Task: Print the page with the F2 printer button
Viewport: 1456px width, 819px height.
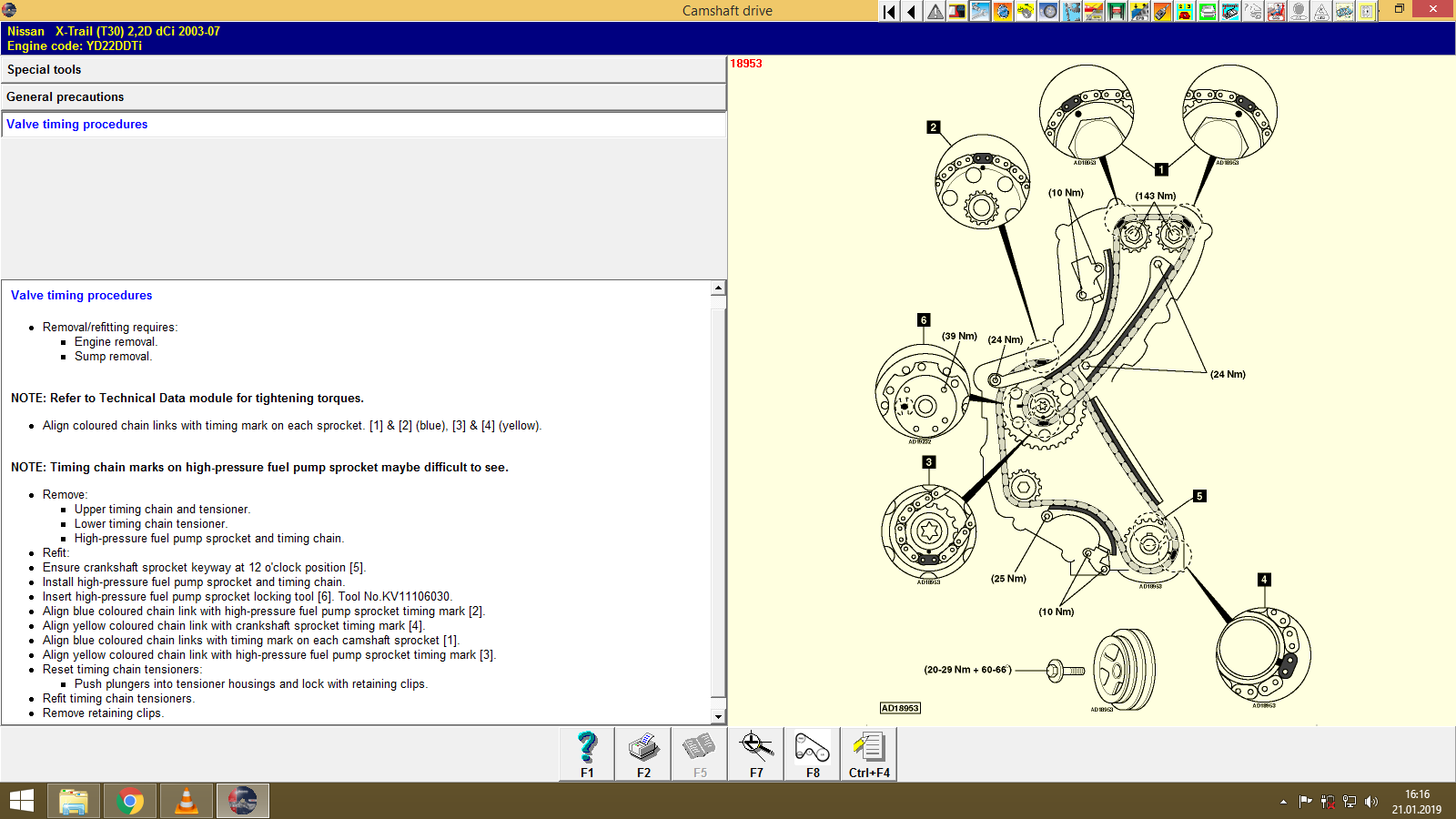Action: (x=643, y=753)
